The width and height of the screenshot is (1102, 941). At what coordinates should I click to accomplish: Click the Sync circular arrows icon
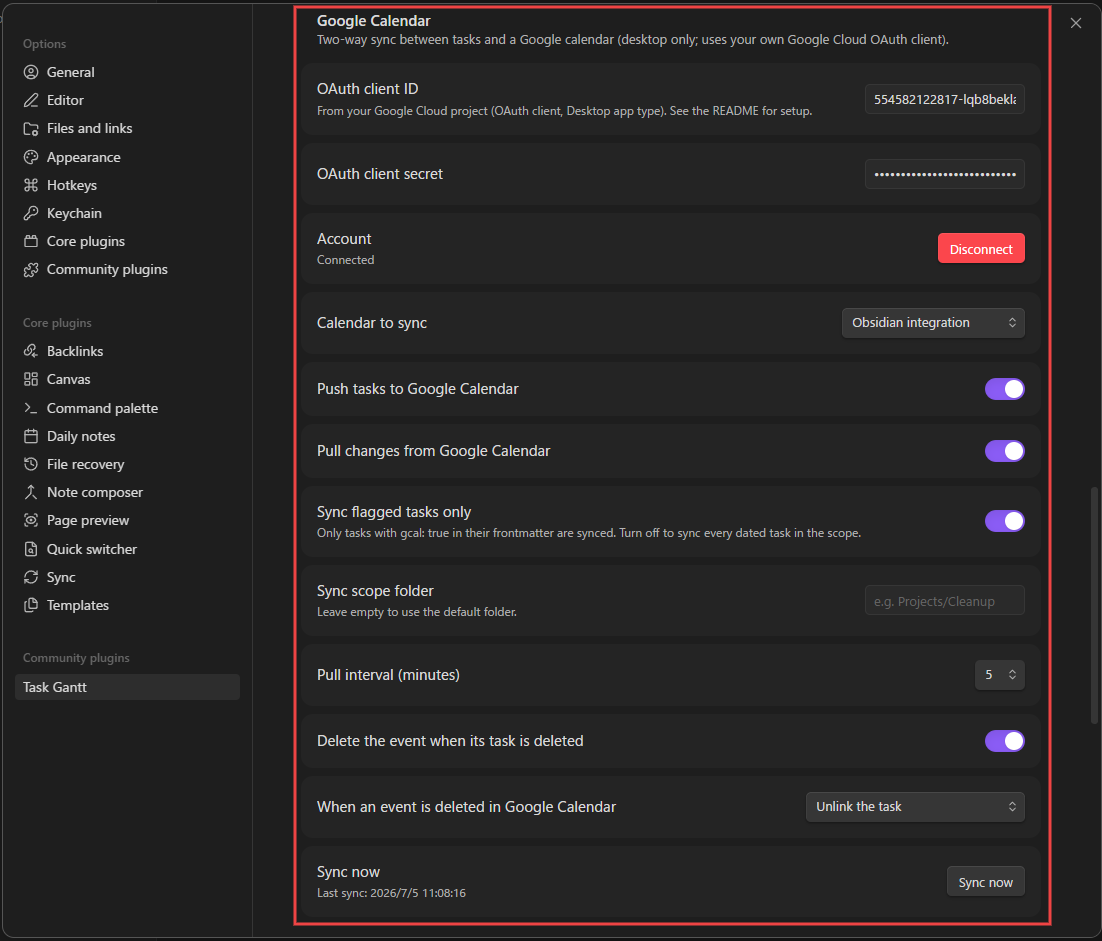(x=31, y=578)
